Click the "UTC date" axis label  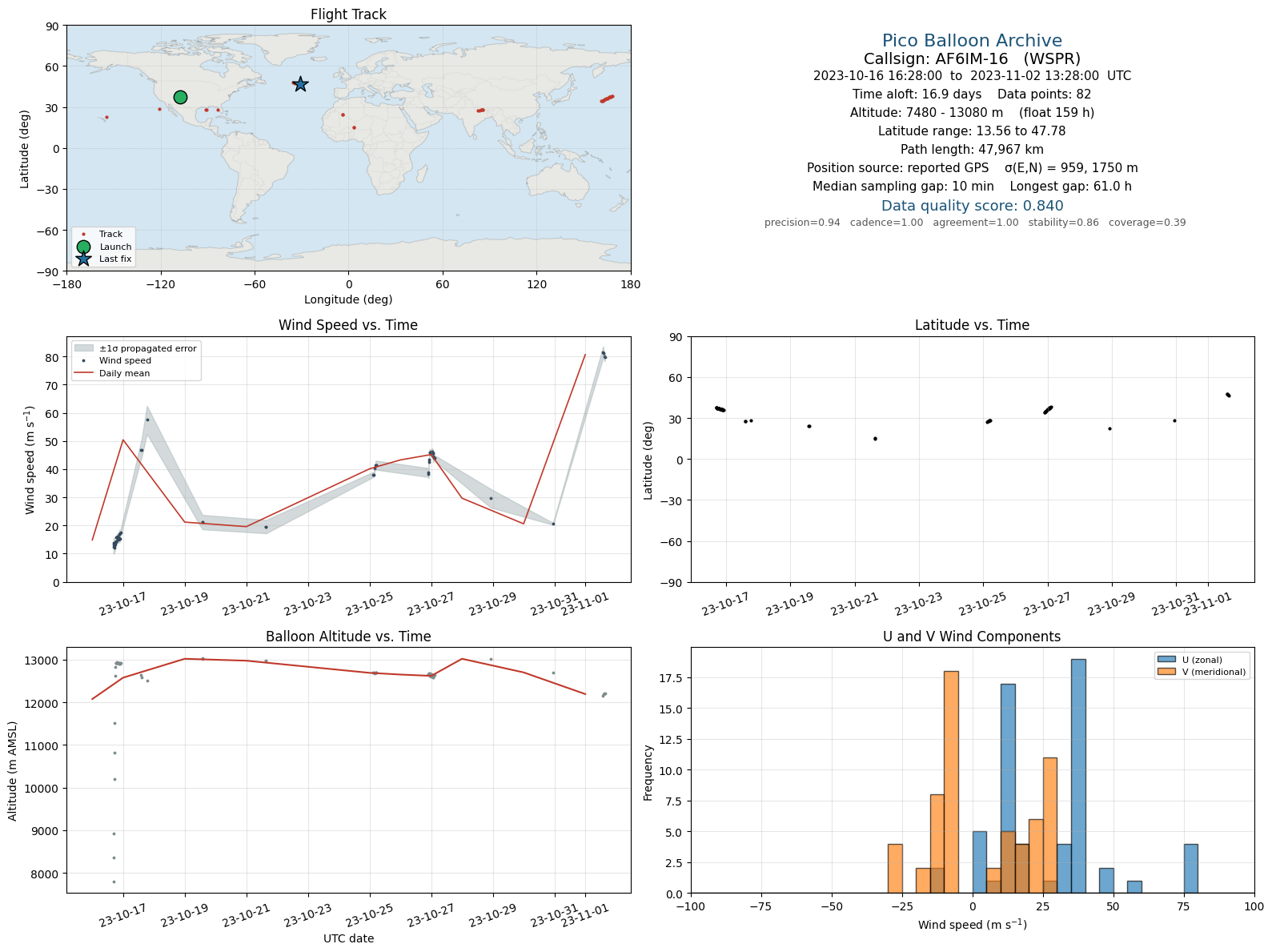point(348,938)
